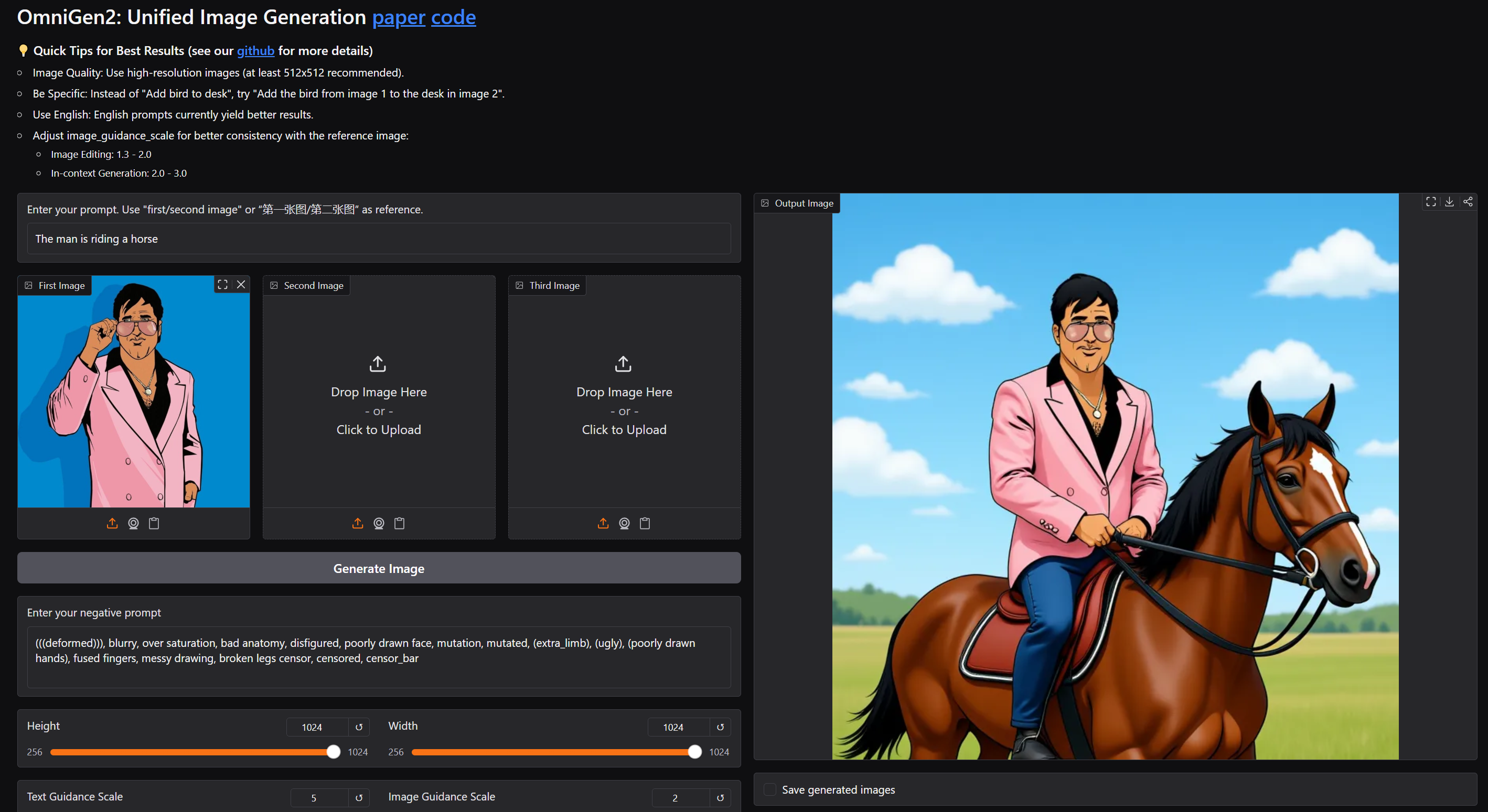
Task: Click the Height number input showing 1024
Action: [317, 727]
